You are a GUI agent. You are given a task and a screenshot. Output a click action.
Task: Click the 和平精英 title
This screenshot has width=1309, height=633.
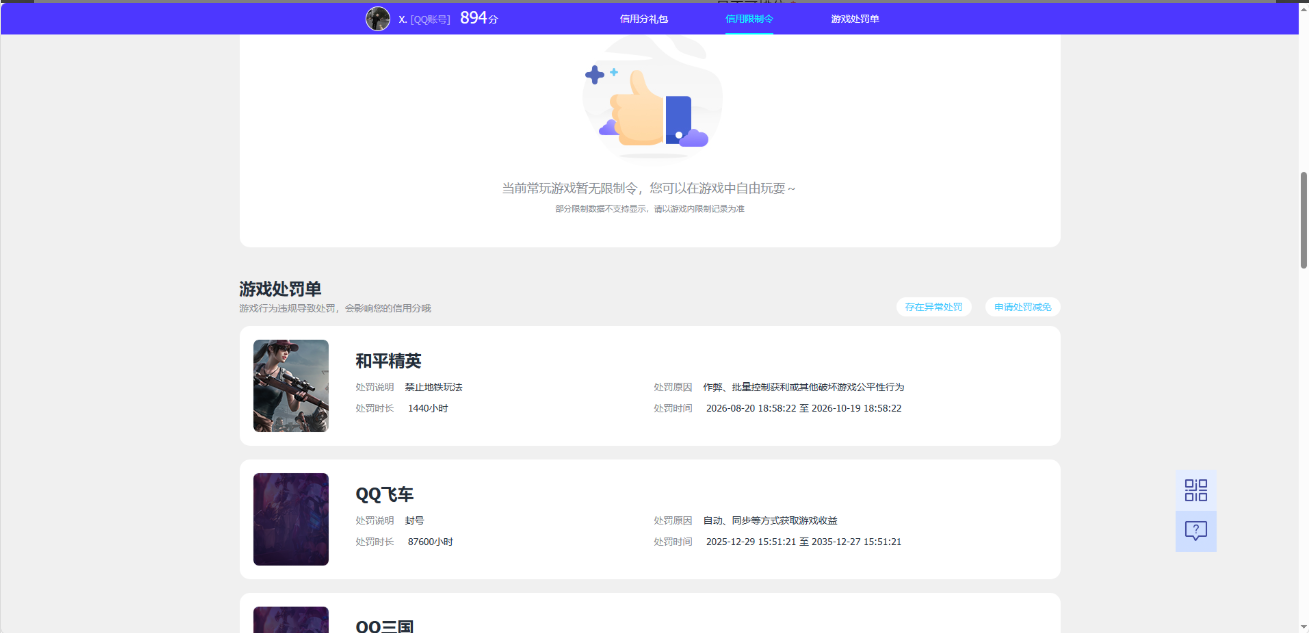coord(388,361)
